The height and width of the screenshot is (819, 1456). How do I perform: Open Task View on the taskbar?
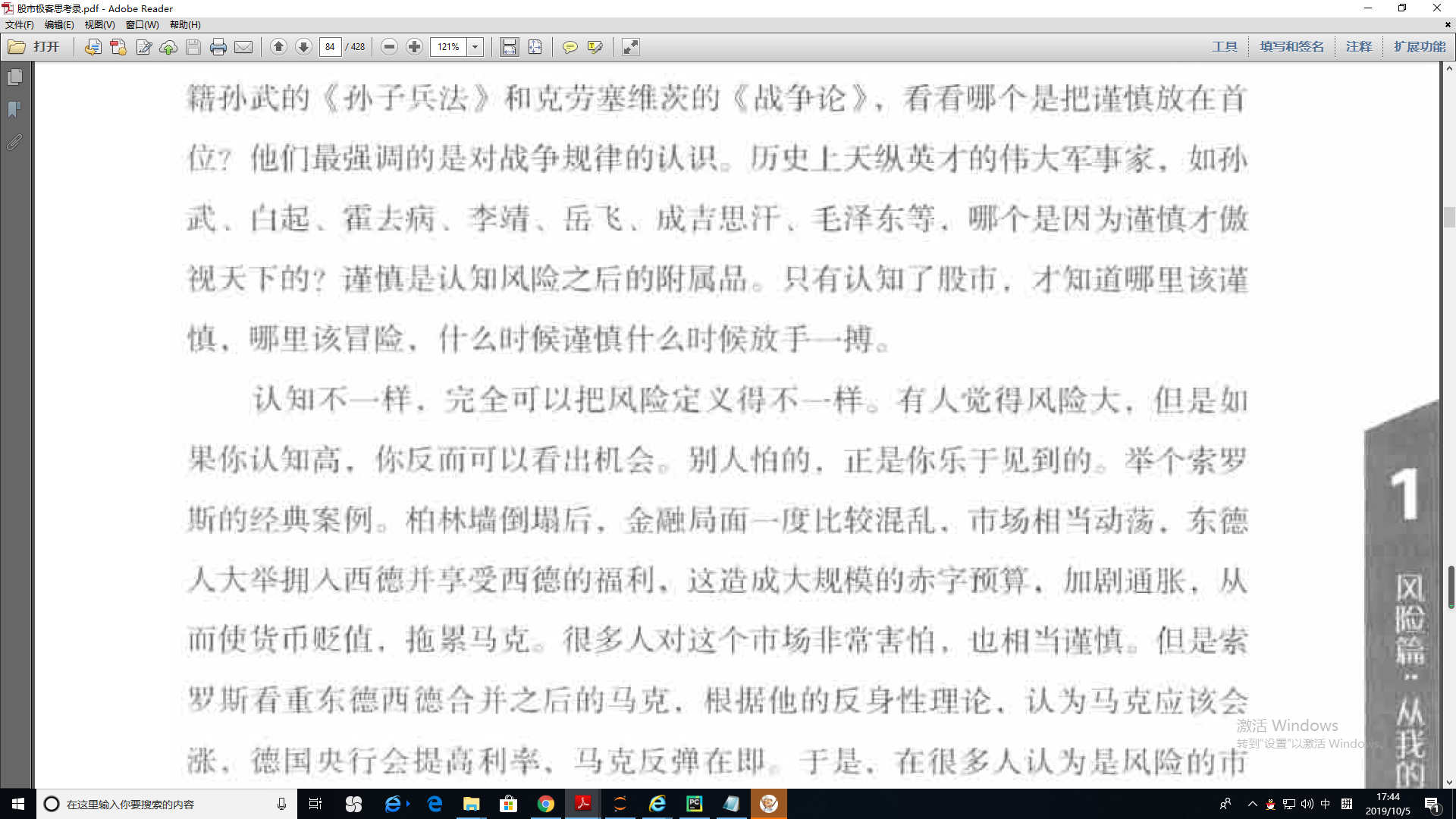(x=315, y=804)
